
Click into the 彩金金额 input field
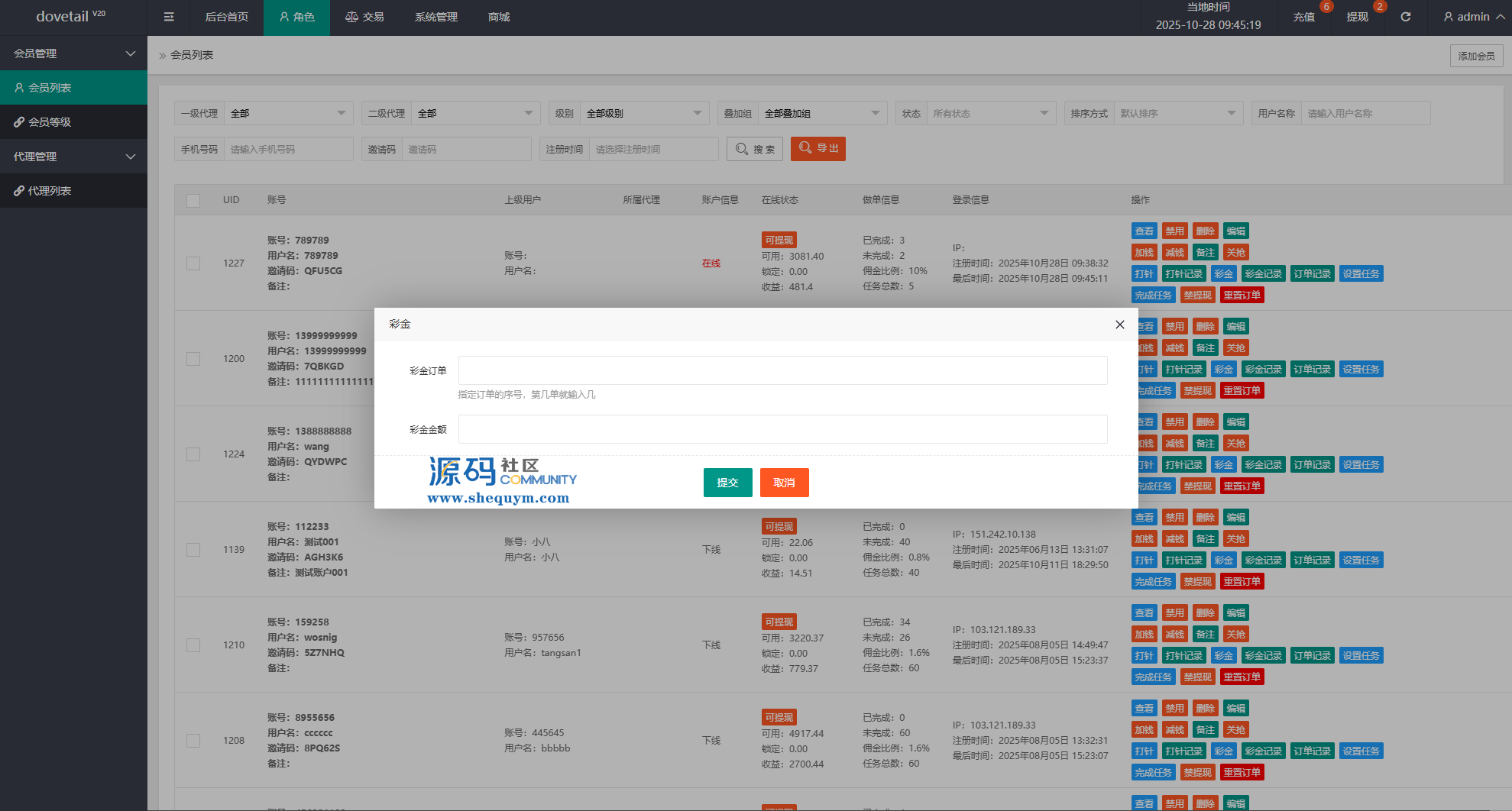click(782, 429)
